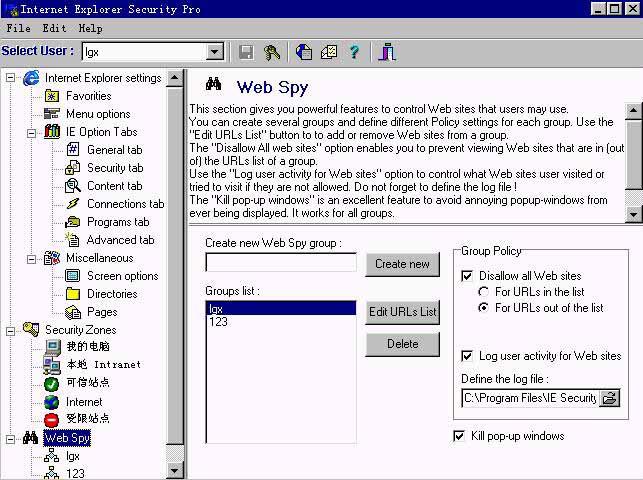Click the help question mark toolbar icon
Image resolution: width=643 pixels, height=480 pixels.
pos(353,52)
